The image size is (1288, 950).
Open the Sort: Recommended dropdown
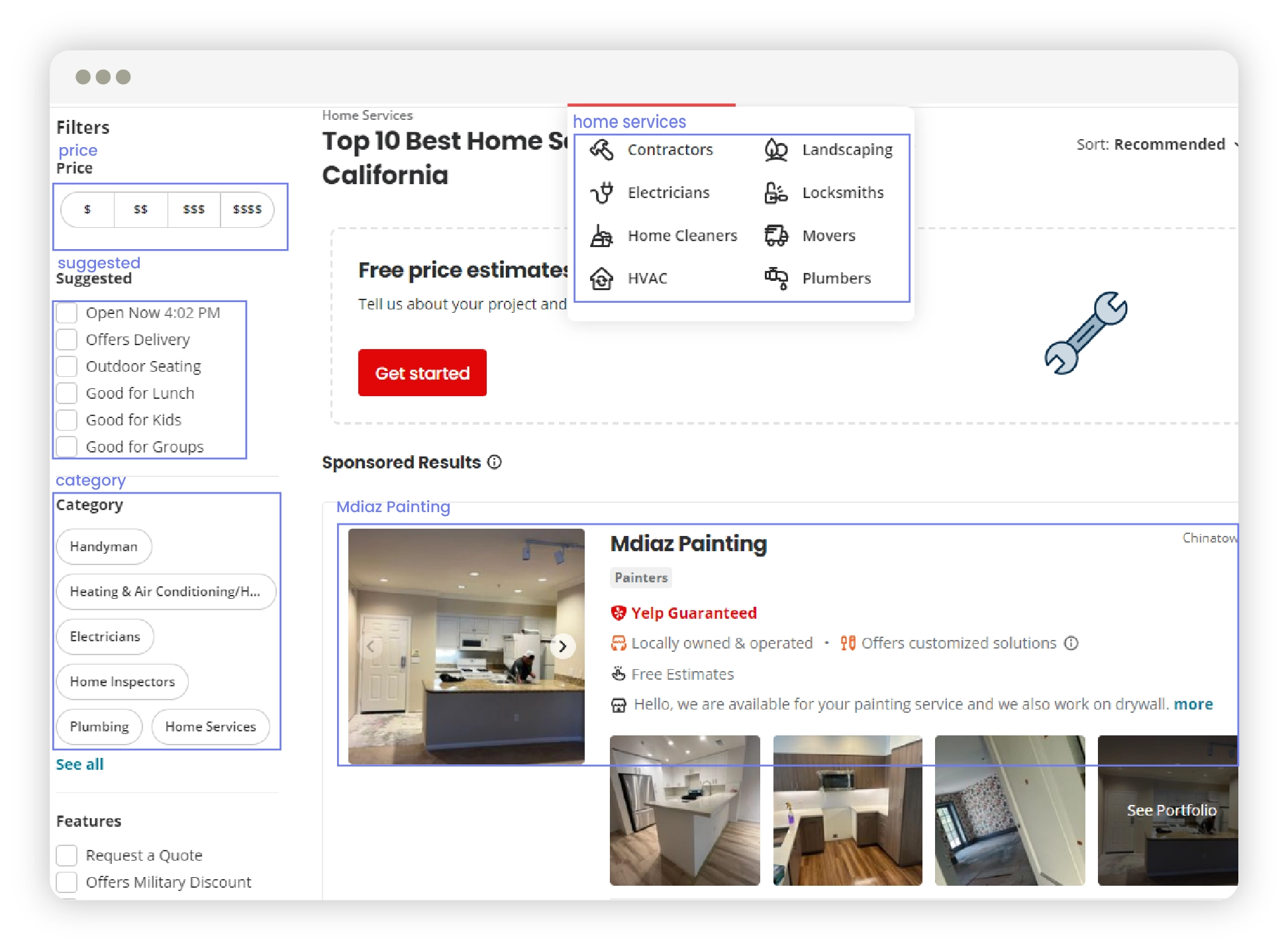pyautogui.click(x=1156, y=144)
